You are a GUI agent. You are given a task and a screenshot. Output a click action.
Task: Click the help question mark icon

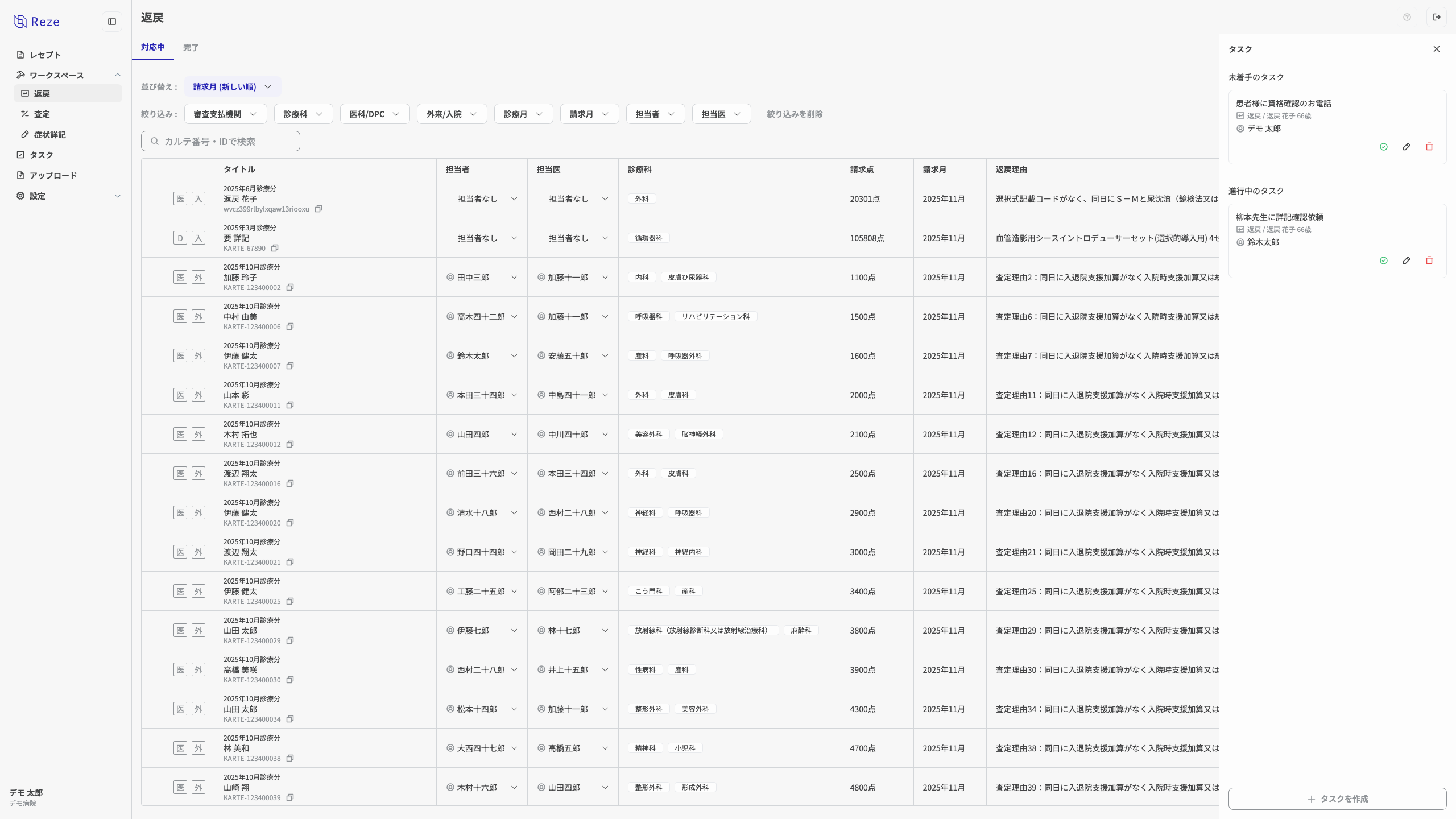coord(1407,17)
